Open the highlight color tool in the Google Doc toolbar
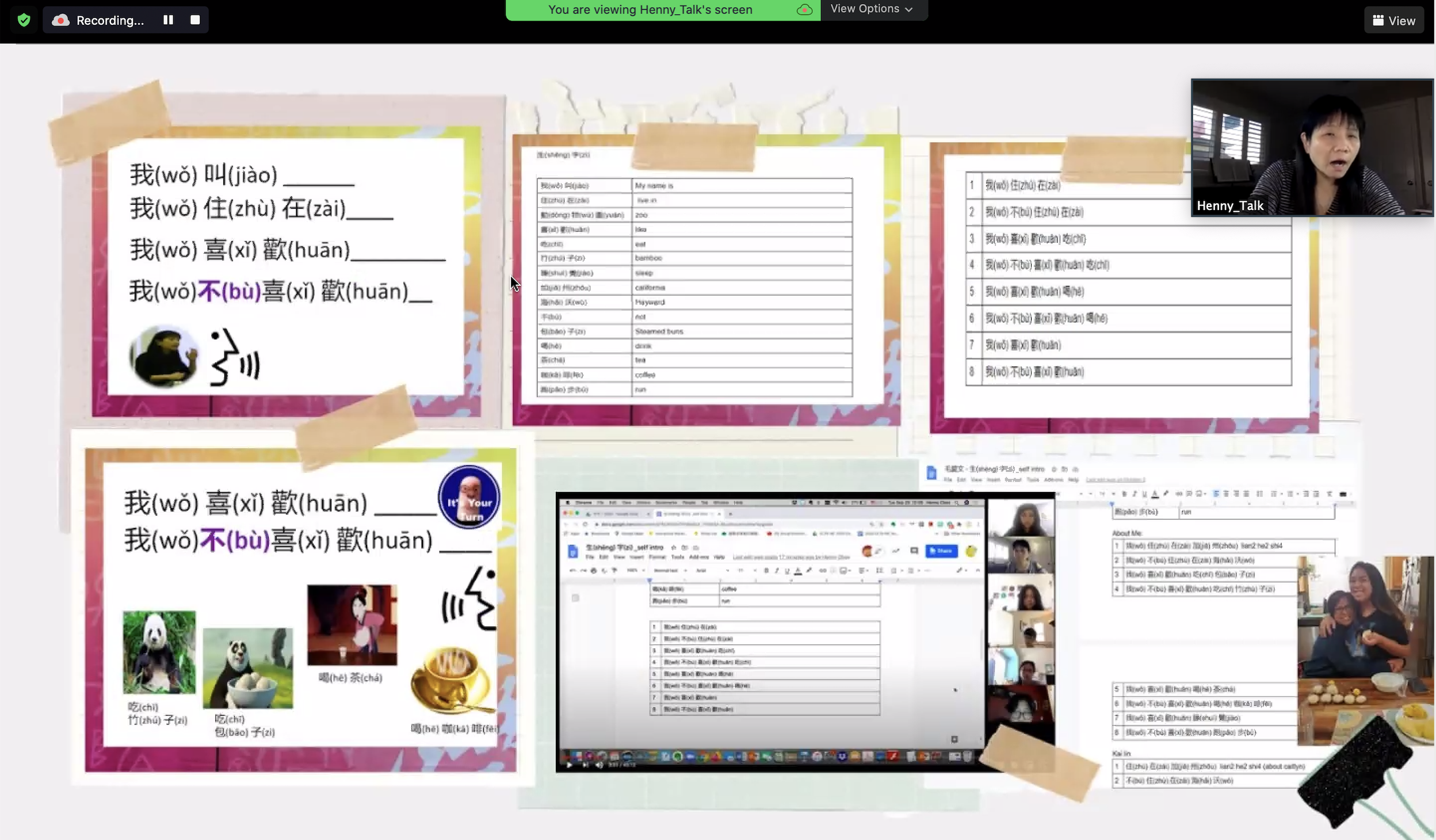Image resolution: width=1436 pixels, height=840 pixels. point(1166,493)
